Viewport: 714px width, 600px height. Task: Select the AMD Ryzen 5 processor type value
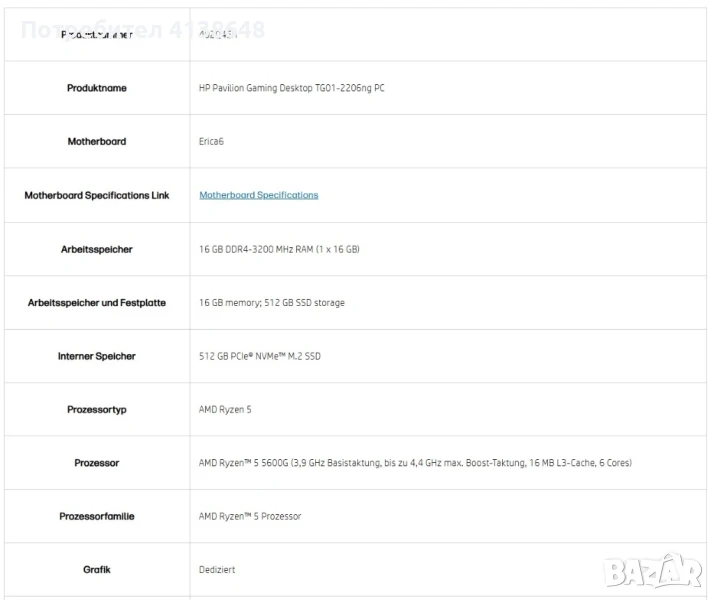[225, 409]
